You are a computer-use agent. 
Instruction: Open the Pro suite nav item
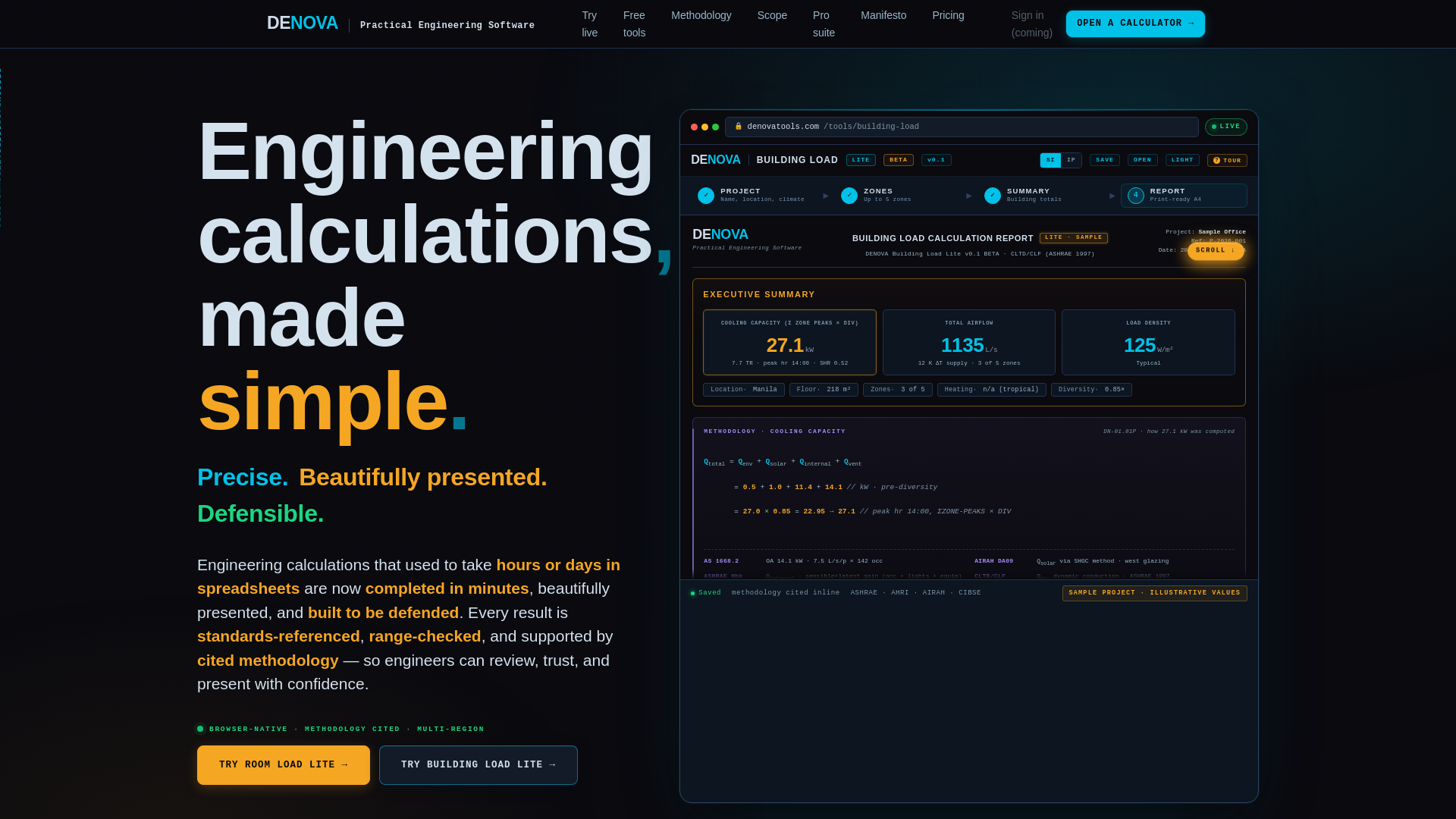click(x=824, y=24)
